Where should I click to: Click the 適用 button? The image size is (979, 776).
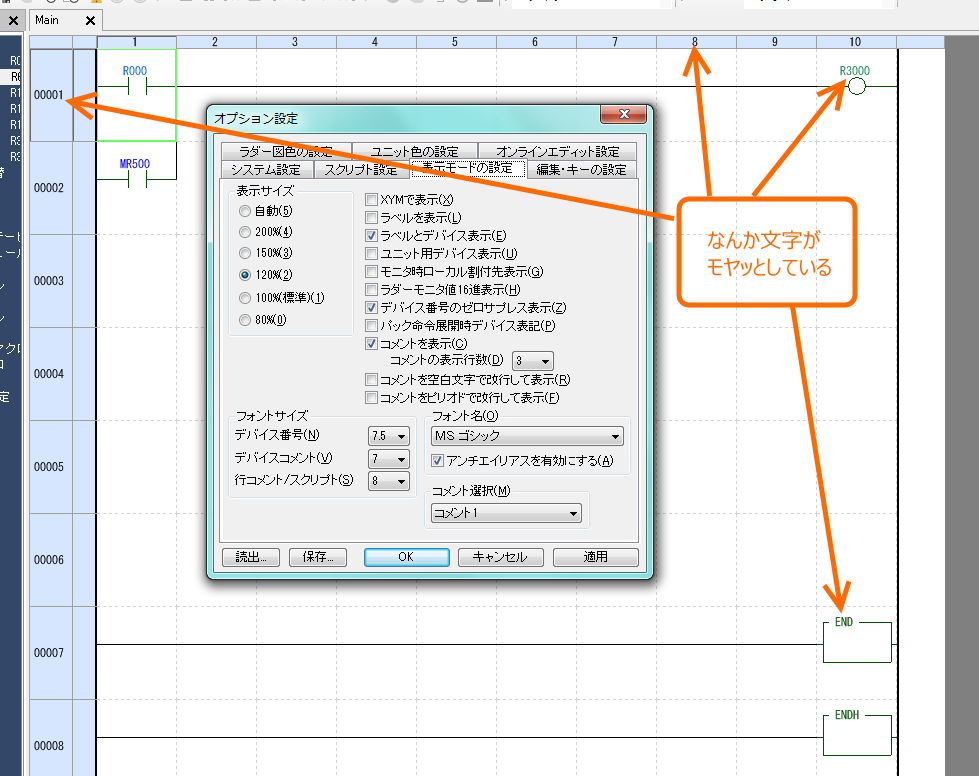(x=595, y=557)
